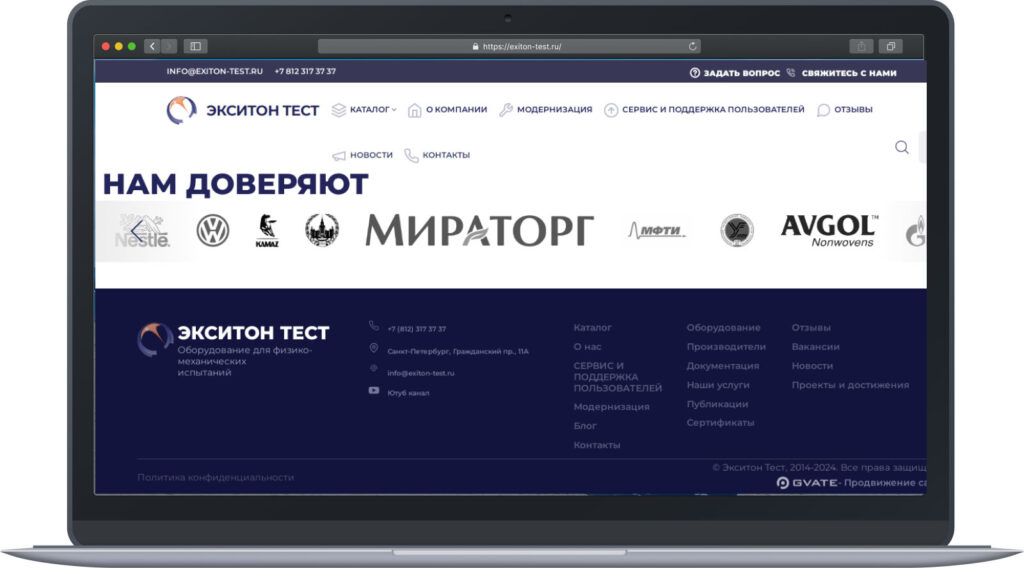Click the footer phone icon
Viewport: 1024px width, 568px height.
click(374, 326)
